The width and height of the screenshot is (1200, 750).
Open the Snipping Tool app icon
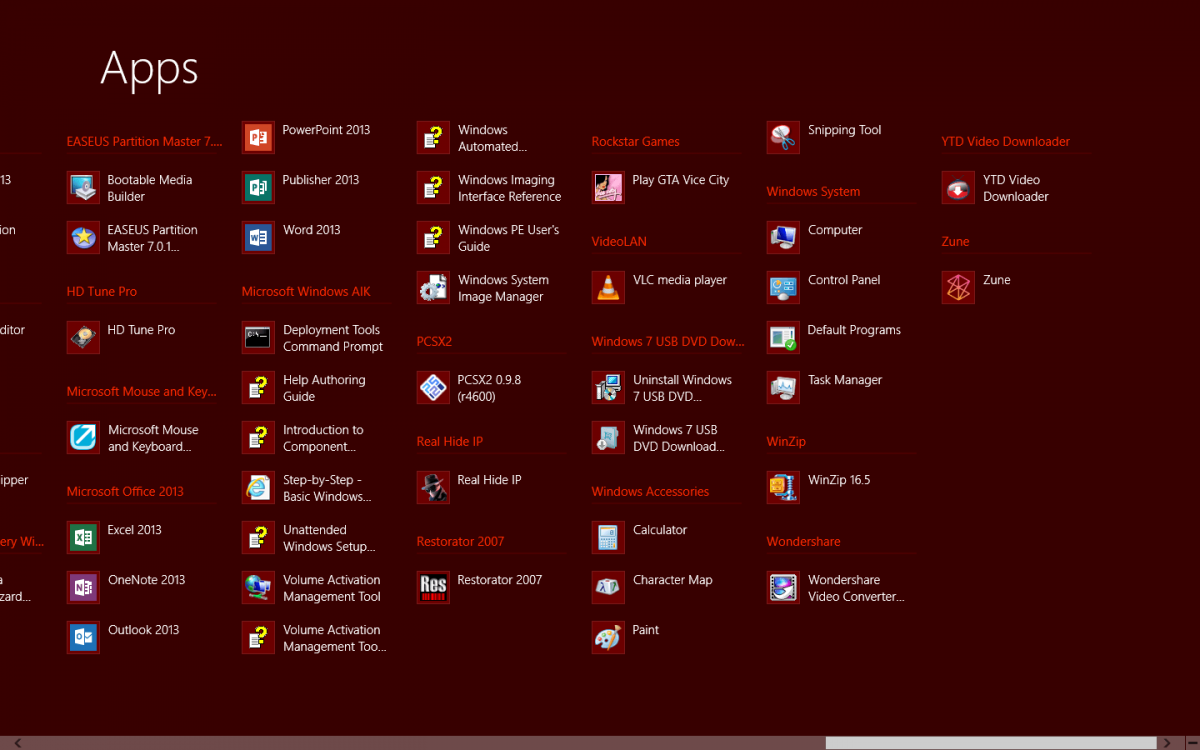point(783,138)
